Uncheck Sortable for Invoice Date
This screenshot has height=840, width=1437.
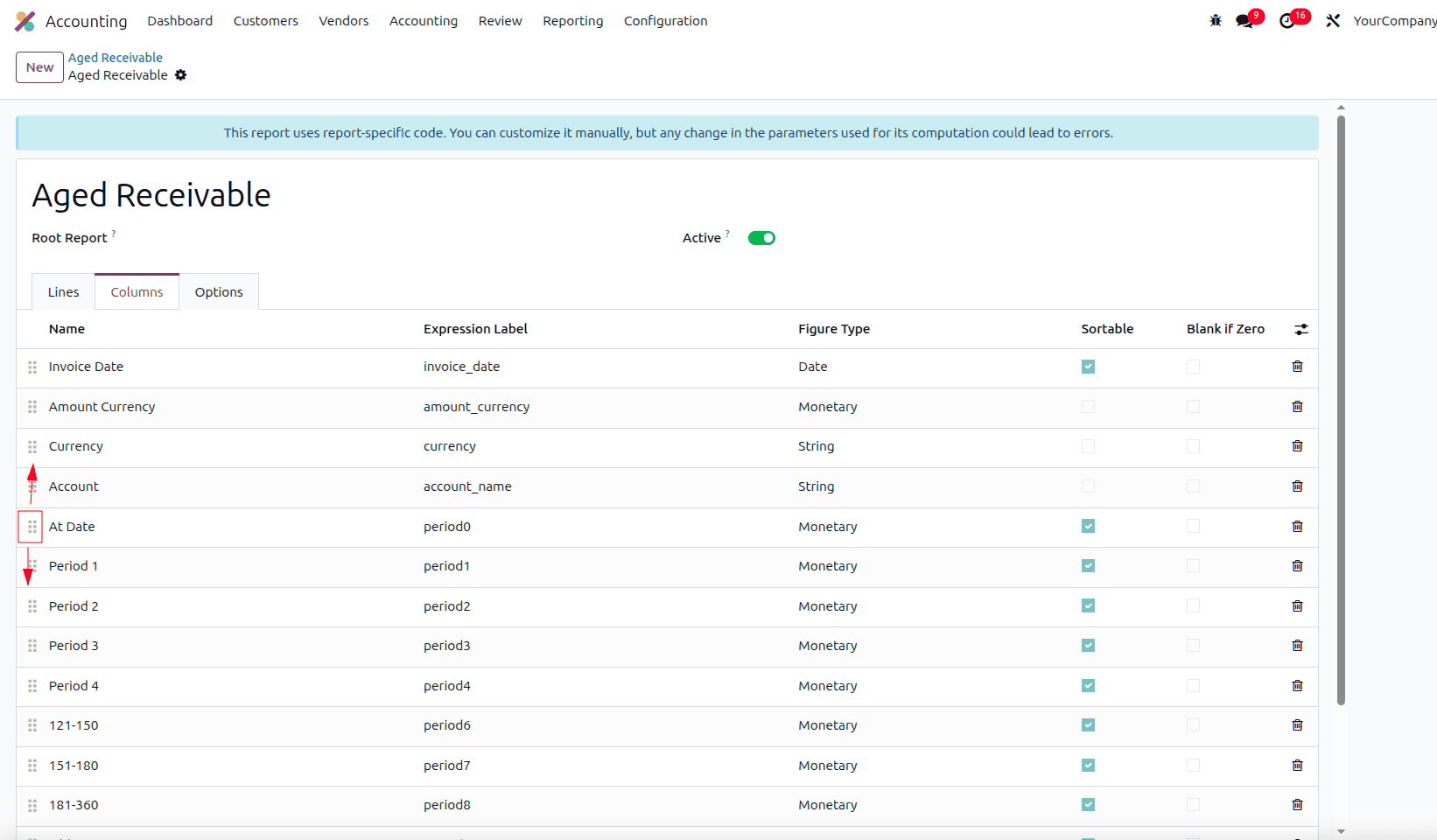pos(1088,367)
